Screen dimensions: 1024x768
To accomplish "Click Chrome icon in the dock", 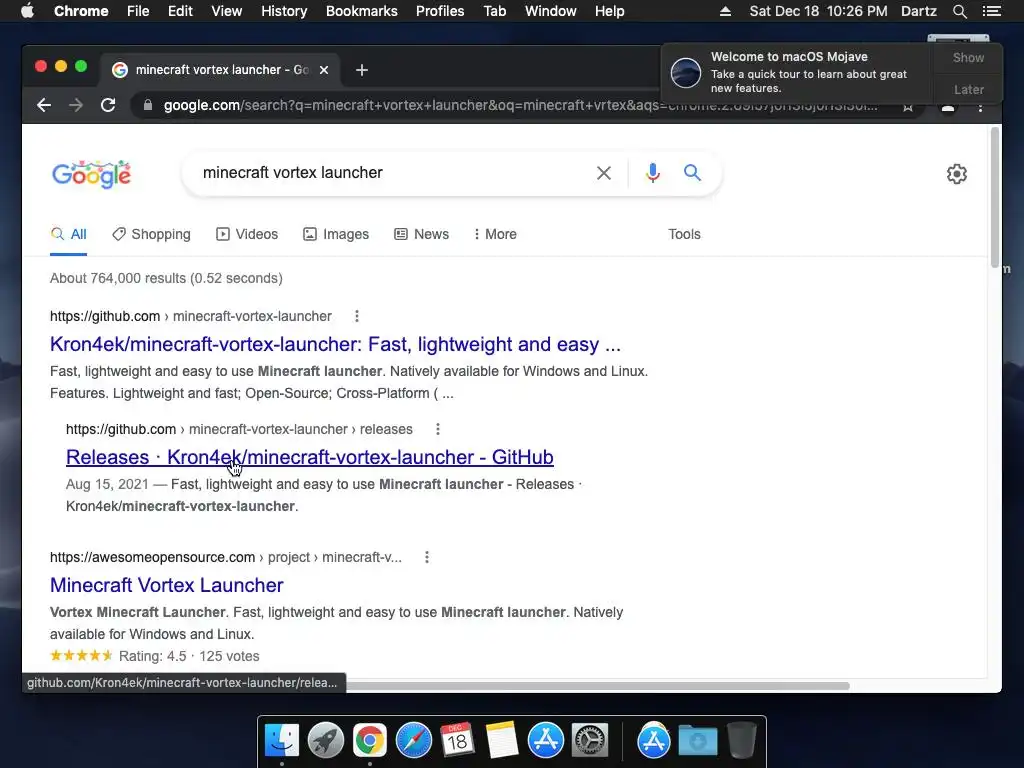I will click(370, 741).
